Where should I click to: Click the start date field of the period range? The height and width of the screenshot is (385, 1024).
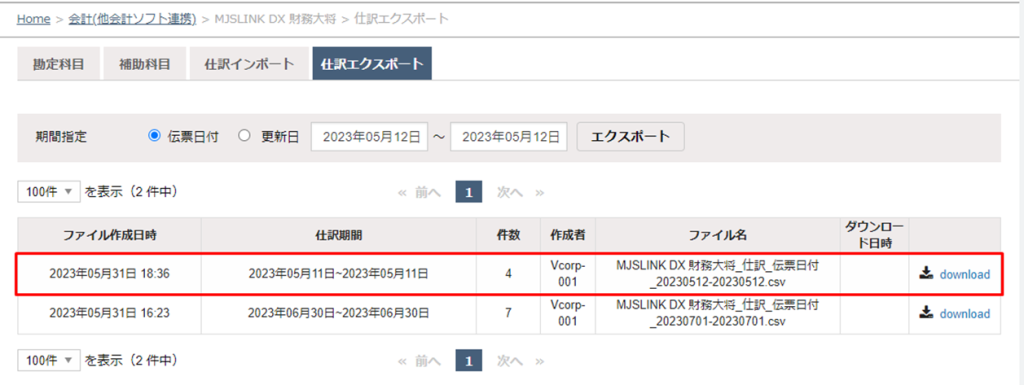[369, 137]
